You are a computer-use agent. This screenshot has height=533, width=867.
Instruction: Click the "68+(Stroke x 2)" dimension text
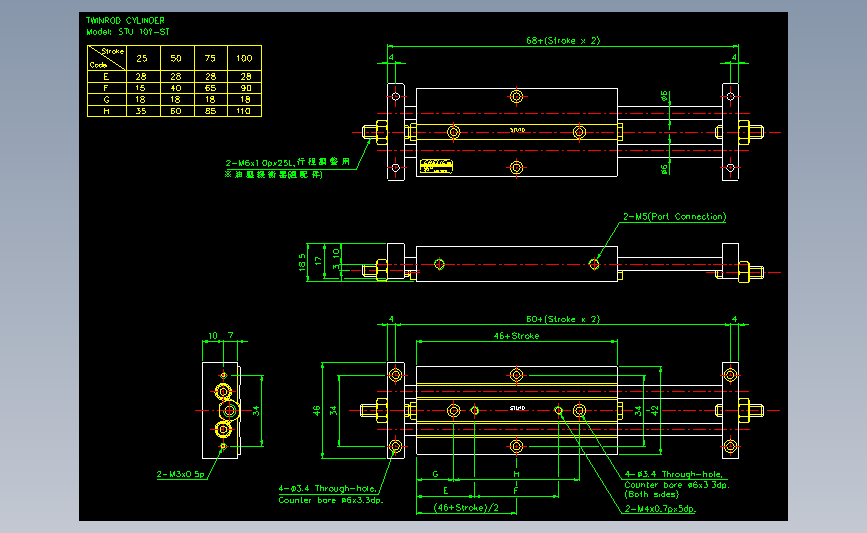click(x=563, y=40)
